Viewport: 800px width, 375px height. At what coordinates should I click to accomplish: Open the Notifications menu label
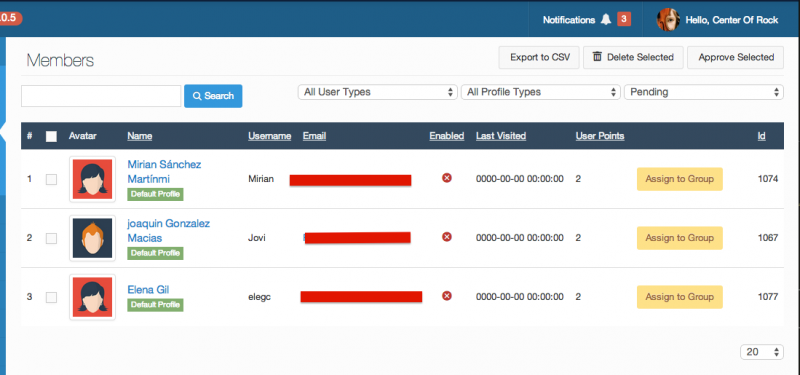point(569,20)
